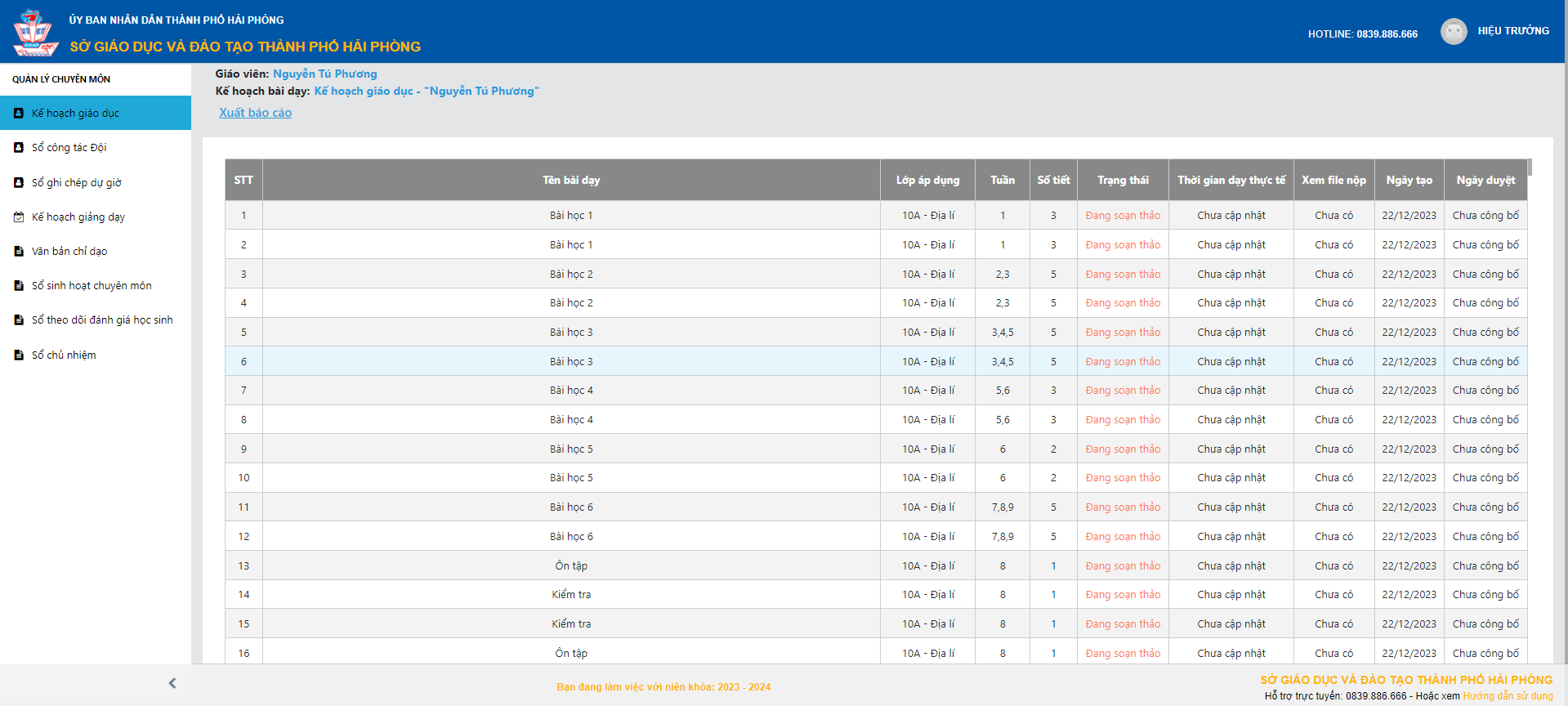Viewport: 1568px width, 706px height.
Task: Click the Hải Phòng education department logo
Action: point(35,33)
